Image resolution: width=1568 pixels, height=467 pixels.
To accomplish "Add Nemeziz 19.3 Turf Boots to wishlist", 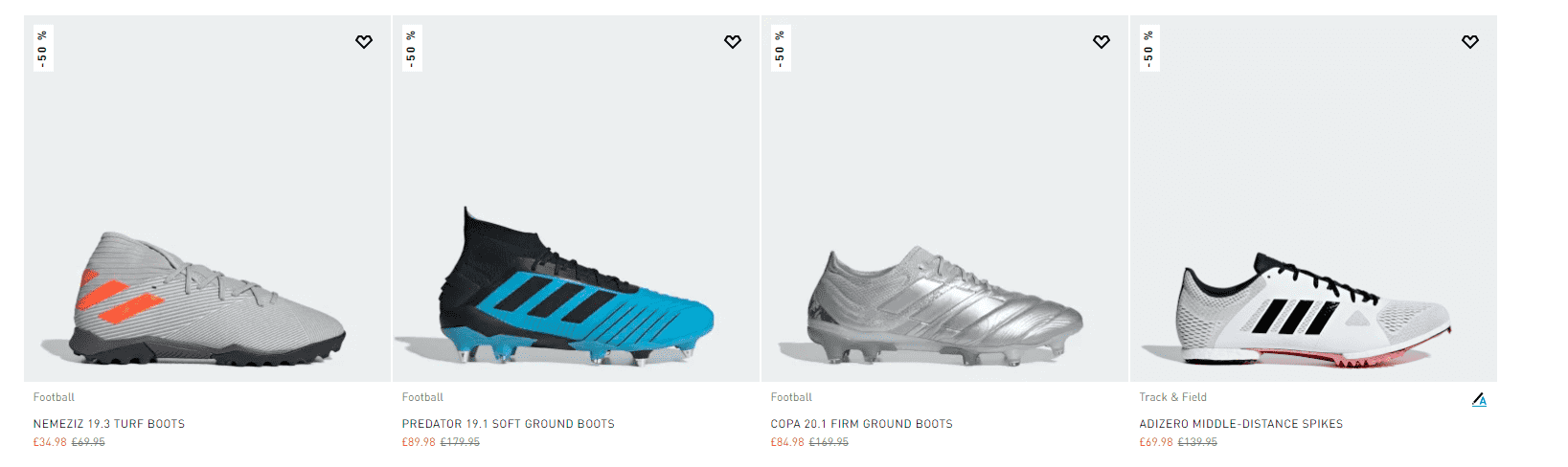I will tap(364, 42).
